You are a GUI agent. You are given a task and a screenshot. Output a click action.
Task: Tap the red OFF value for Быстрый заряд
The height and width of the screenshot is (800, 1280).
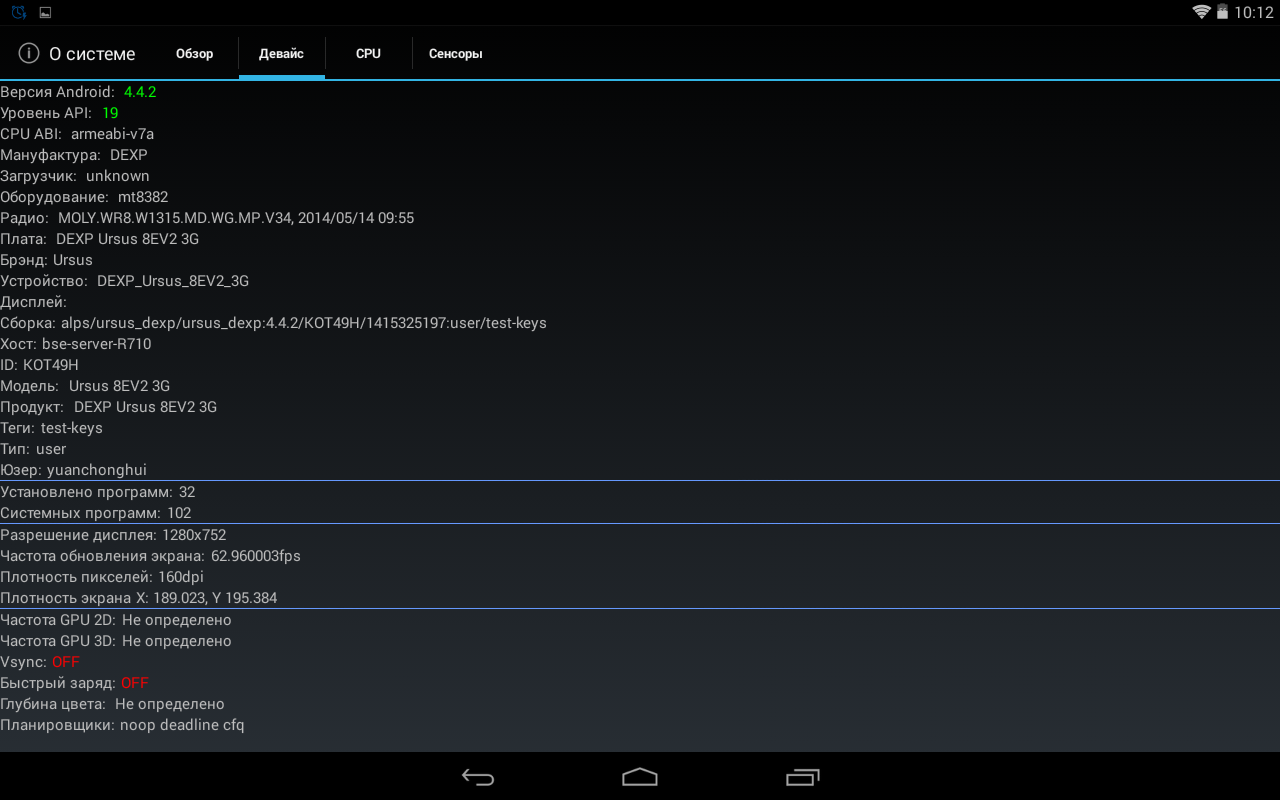pyautogui.click(x=135, y=683)
